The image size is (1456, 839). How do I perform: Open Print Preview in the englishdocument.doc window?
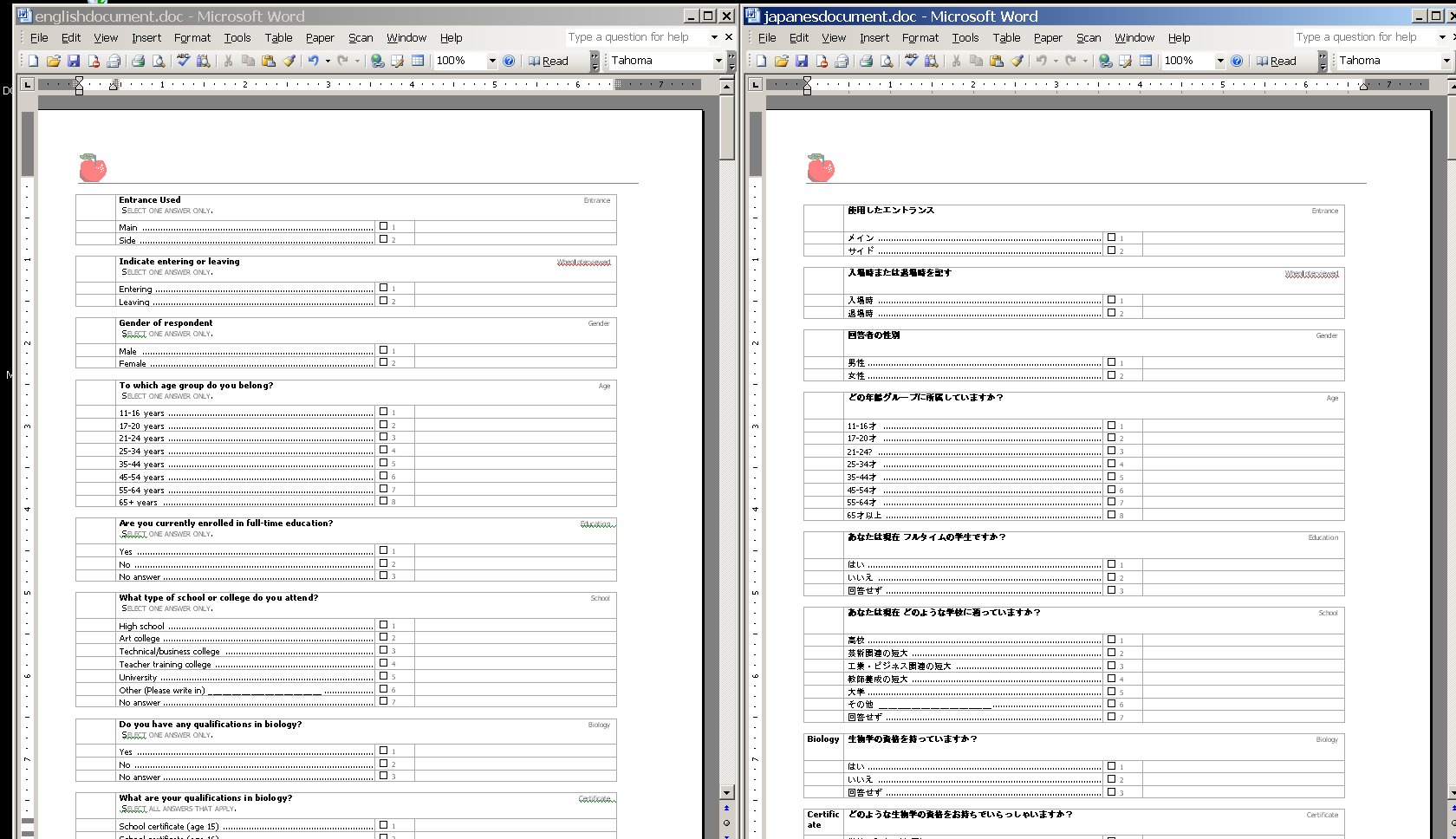[x=159, y=61]
